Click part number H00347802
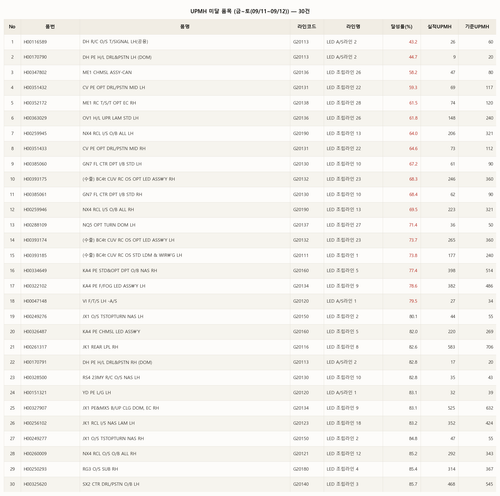500x496 pixels. 35,72
